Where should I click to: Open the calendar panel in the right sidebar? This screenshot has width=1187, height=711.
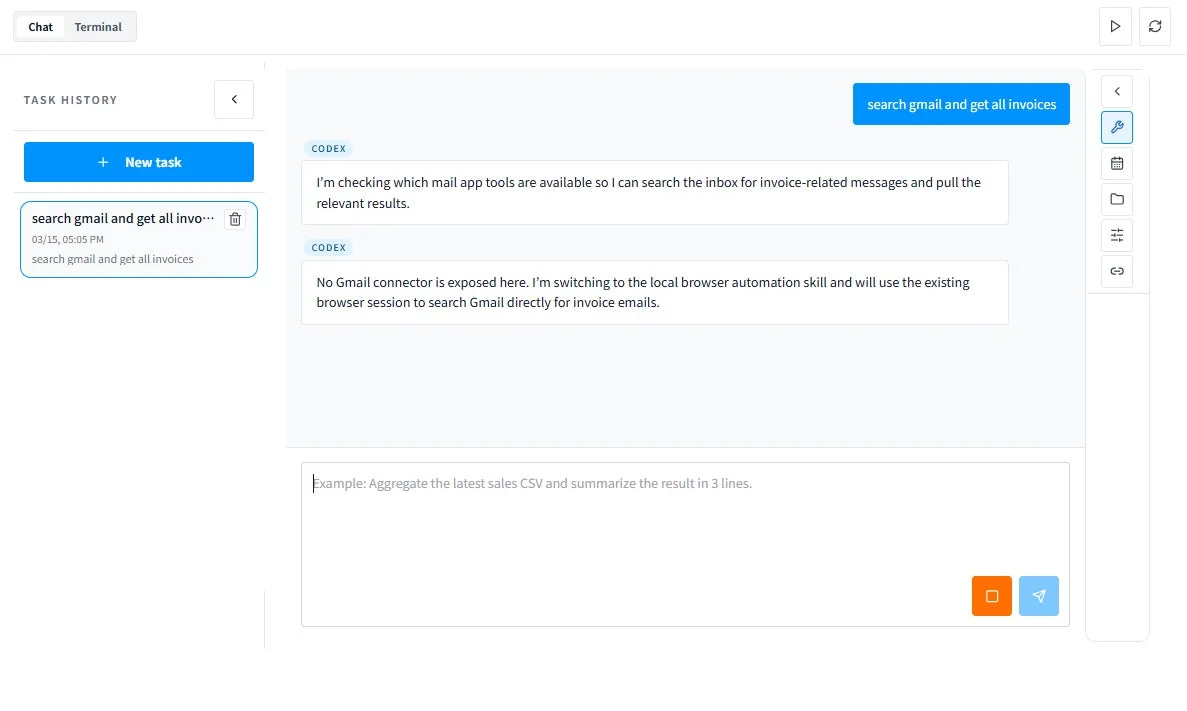coord(1116,163)
